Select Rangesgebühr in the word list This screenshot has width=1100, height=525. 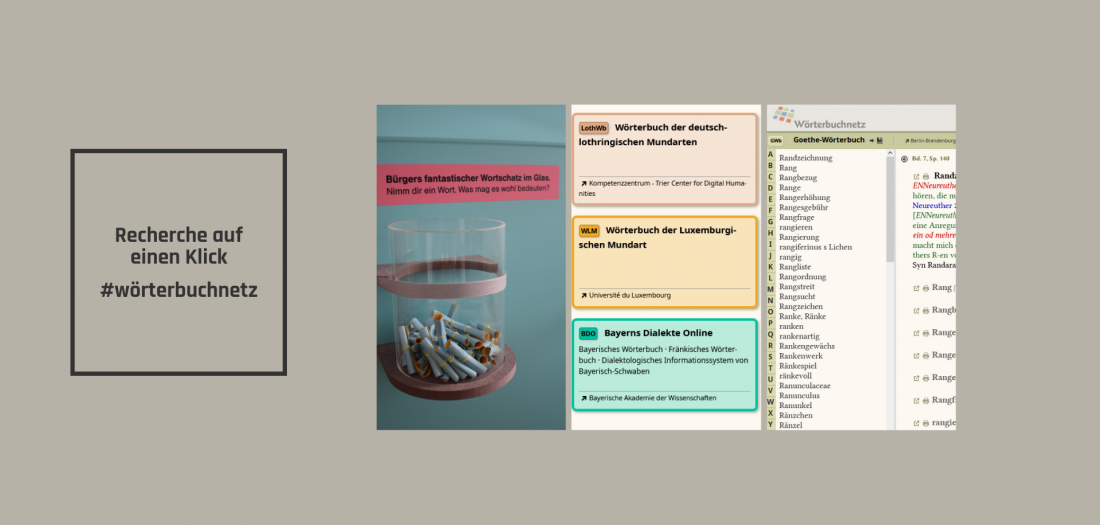tap(804, 207)
